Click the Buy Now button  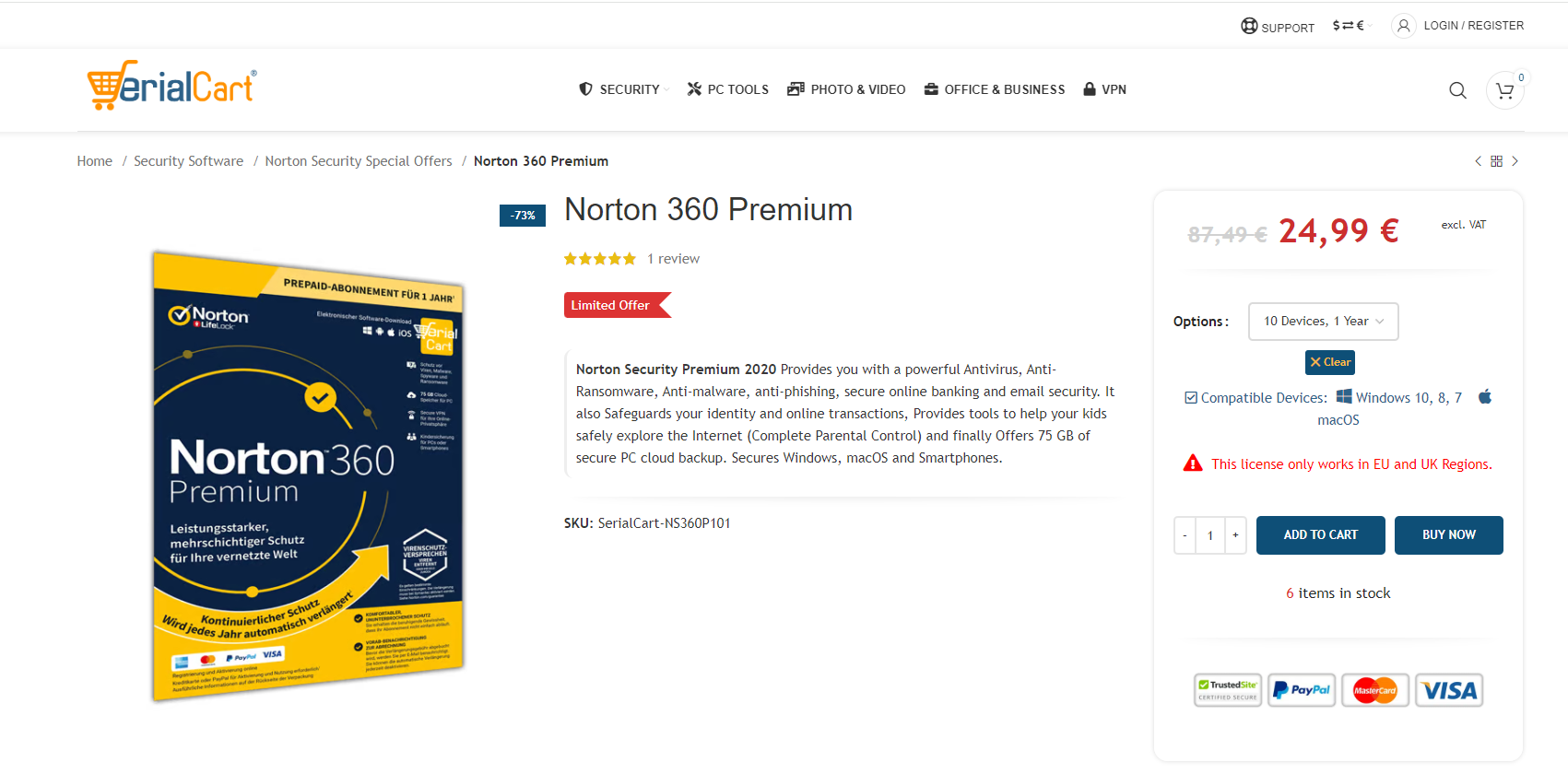click(x=1448, y=535)
